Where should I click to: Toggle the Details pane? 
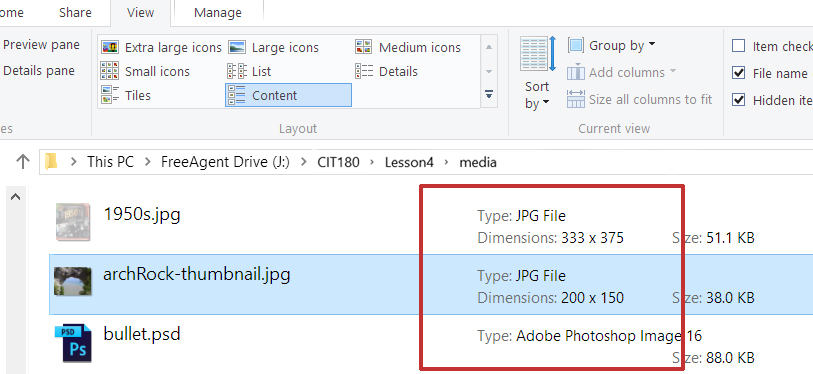click(38, 71)
